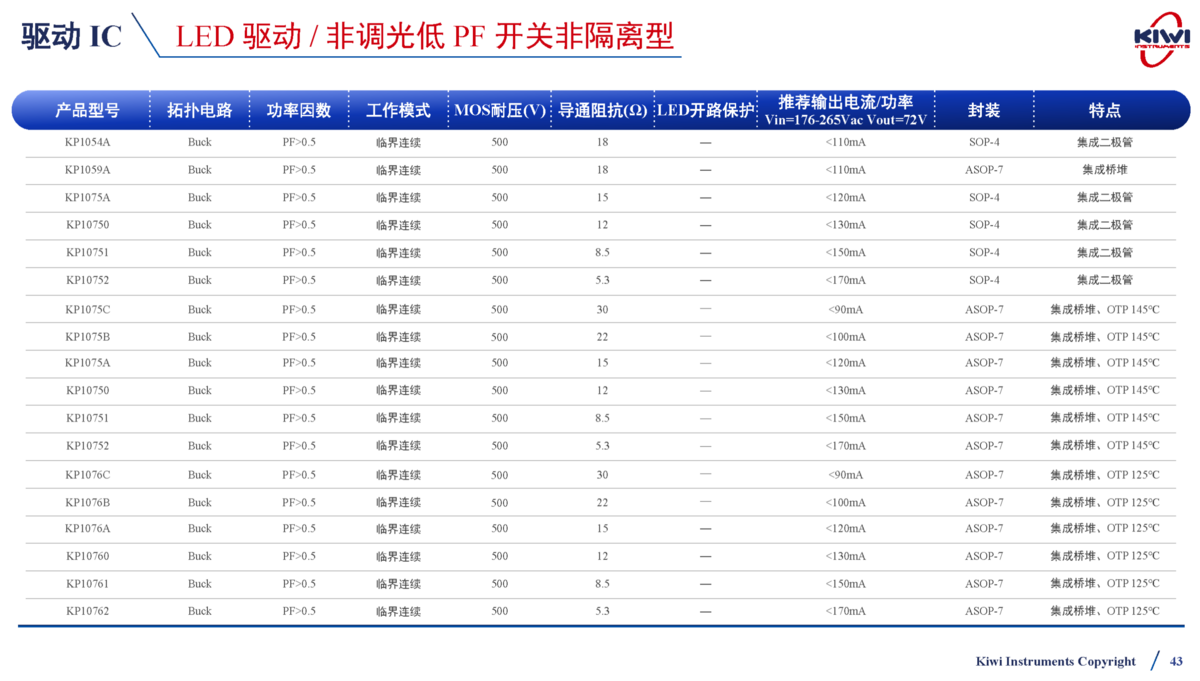This screenshot has height=681, width=1200.
Task: Click the 产品型号 column header
Action: point(87,110)
